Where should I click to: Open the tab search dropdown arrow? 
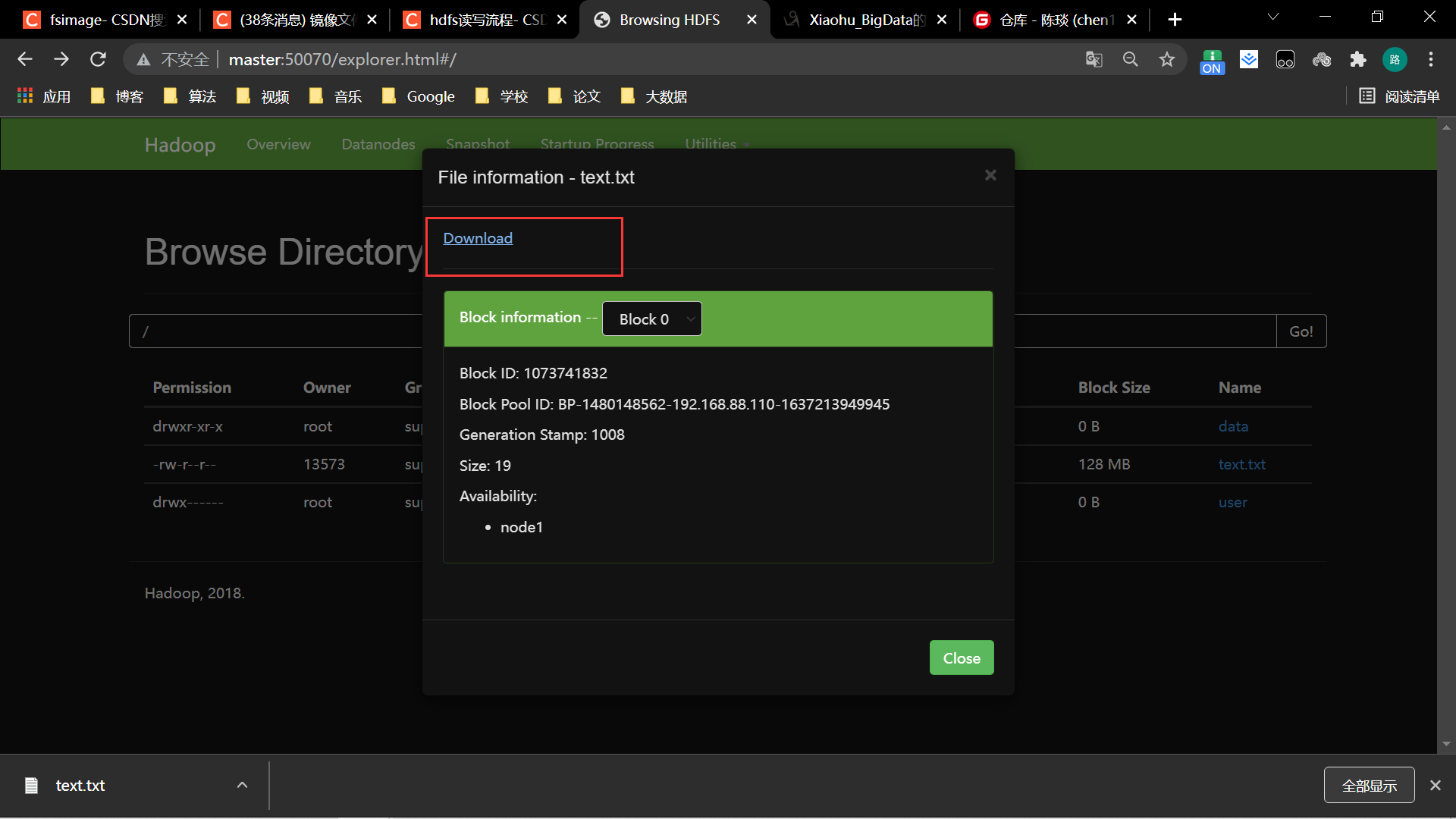[x=1273, y=17]
